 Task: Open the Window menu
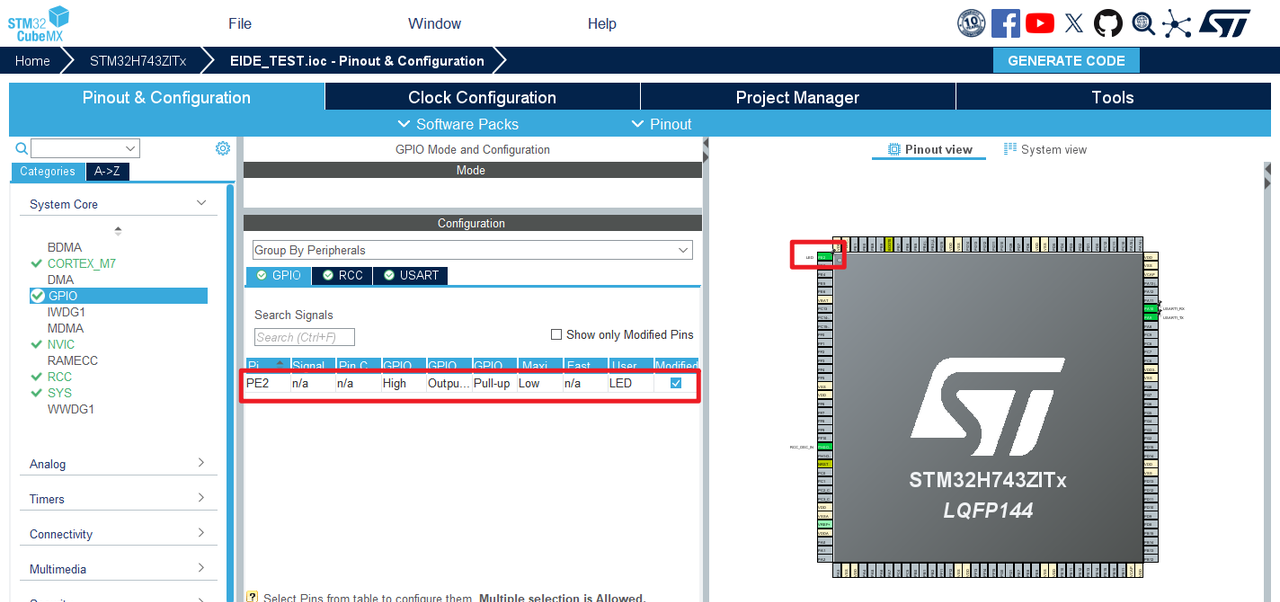pos(435,24)
